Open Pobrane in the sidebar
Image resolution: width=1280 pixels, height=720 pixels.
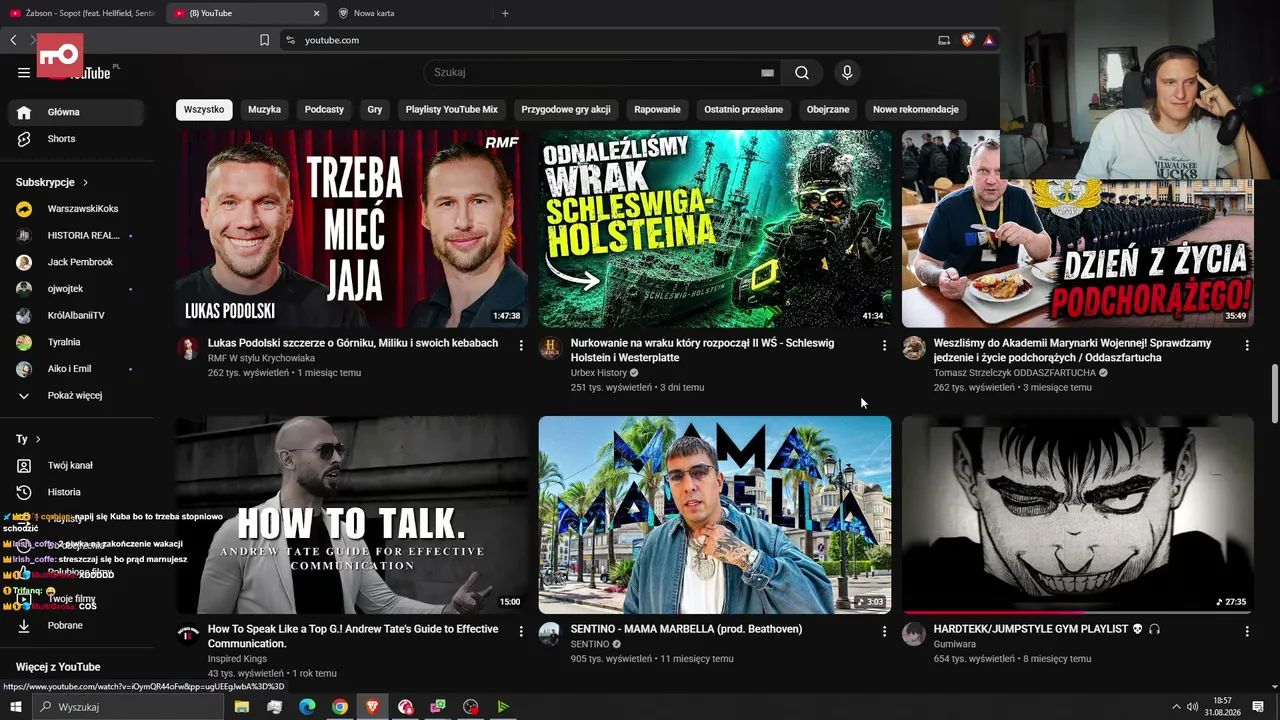click(x=77, y=625)
